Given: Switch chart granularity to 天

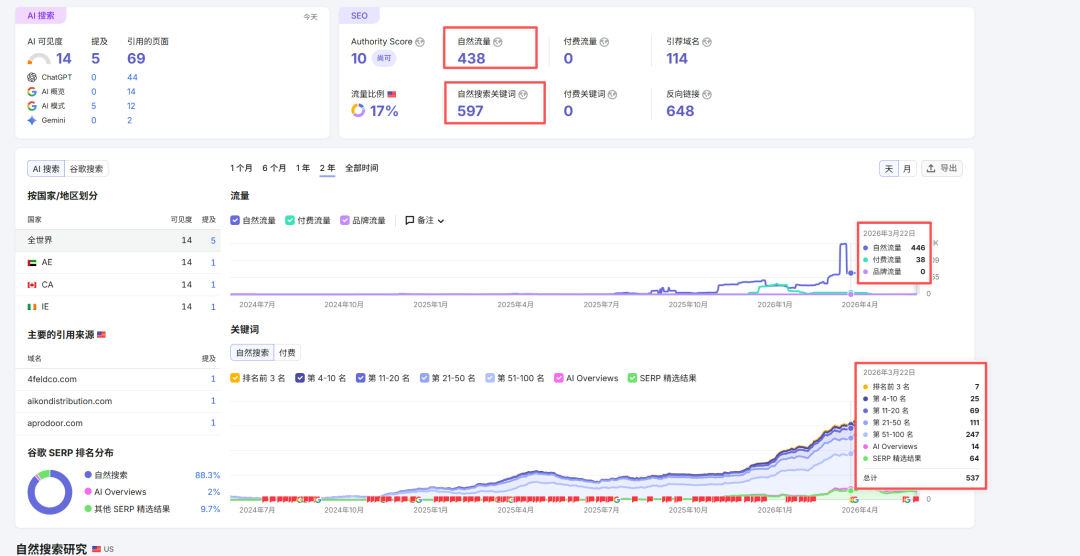Looking at the screenshot, I should pos(889,169).
